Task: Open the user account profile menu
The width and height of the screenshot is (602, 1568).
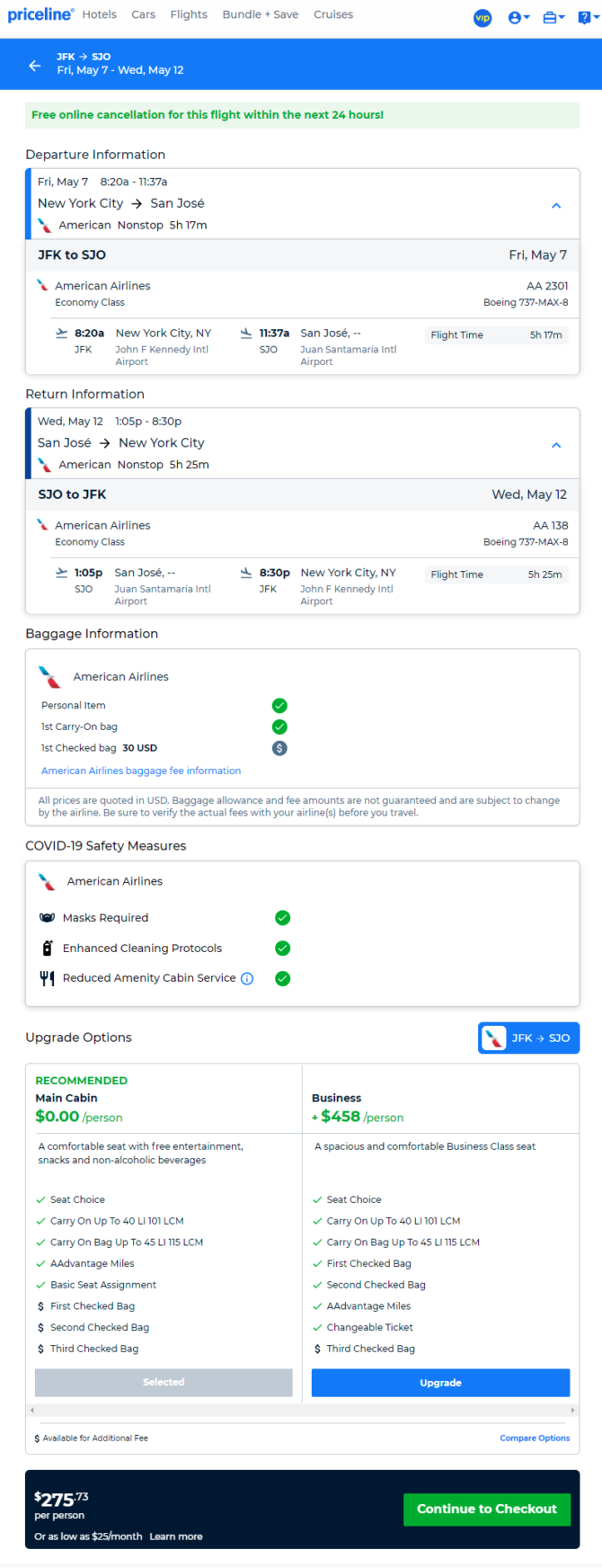Action: point(518,17)
